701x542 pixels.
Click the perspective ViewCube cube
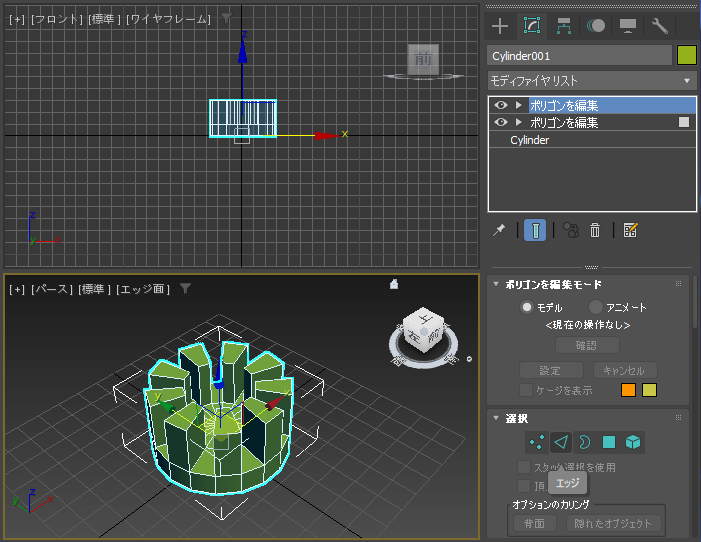423,330
